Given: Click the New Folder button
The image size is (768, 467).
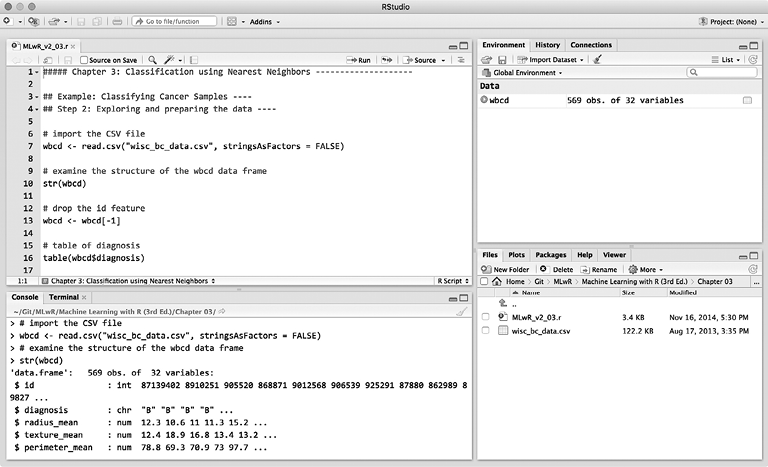Looking at the screenshot, I should pyautogui.click(x=506, y=269).
